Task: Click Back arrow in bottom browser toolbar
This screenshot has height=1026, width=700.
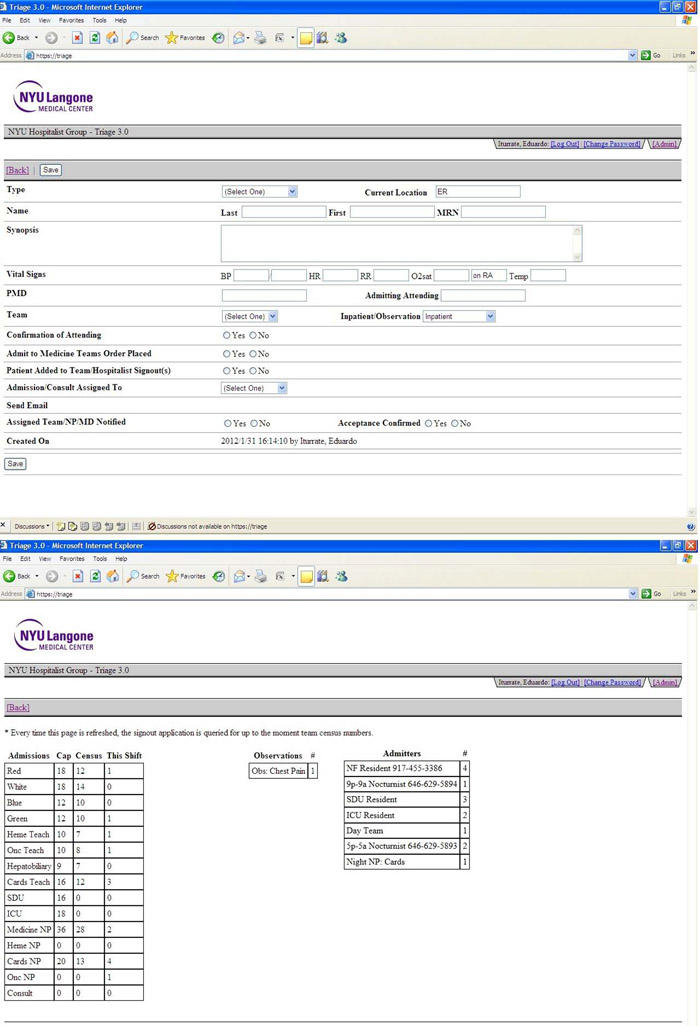Action: [x=9, y=576]
